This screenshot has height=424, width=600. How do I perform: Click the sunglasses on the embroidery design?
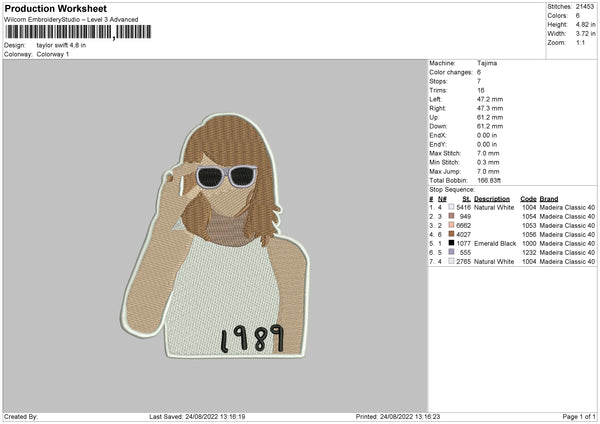tap(227, 176)
